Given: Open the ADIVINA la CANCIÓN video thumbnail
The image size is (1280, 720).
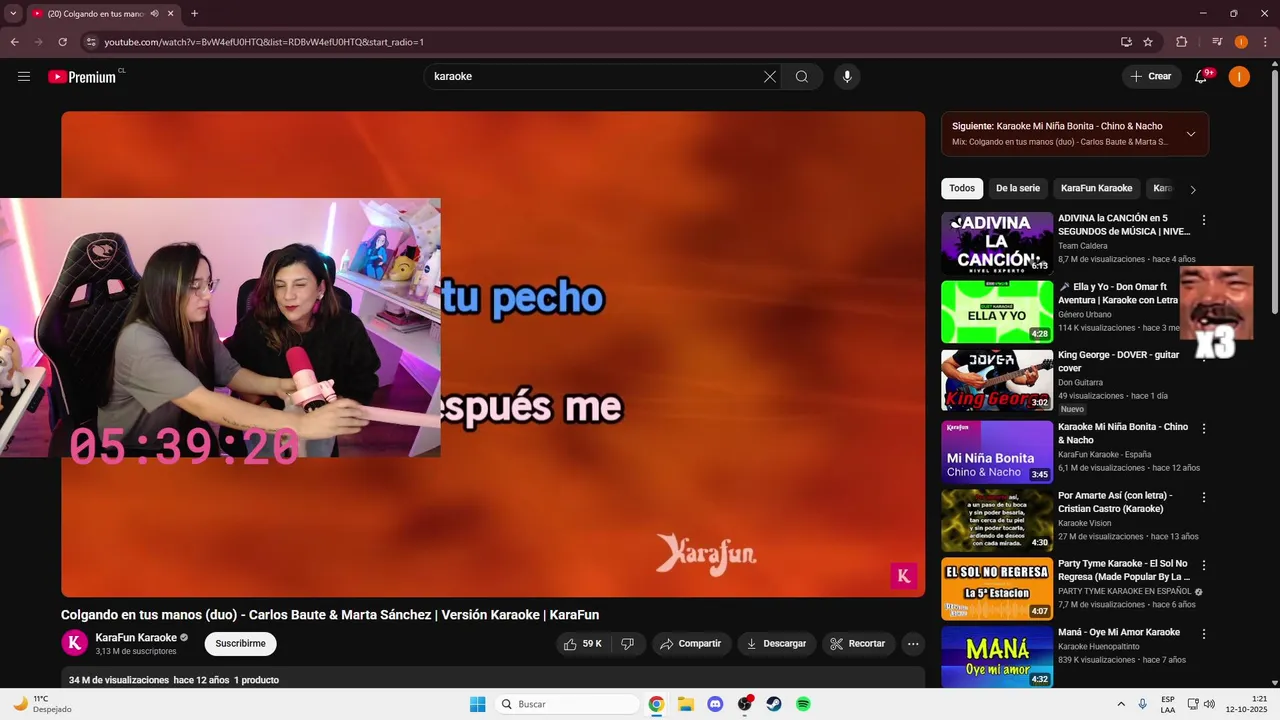Looking at the screenshot, I should (x=997, y=243).
